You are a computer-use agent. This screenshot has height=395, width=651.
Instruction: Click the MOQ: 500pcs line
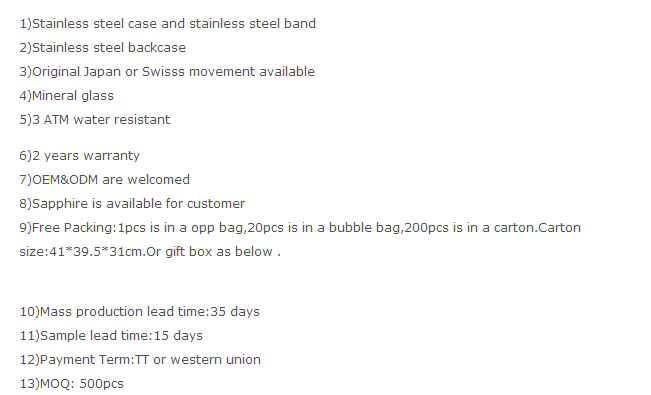click(x=72, y=384)
